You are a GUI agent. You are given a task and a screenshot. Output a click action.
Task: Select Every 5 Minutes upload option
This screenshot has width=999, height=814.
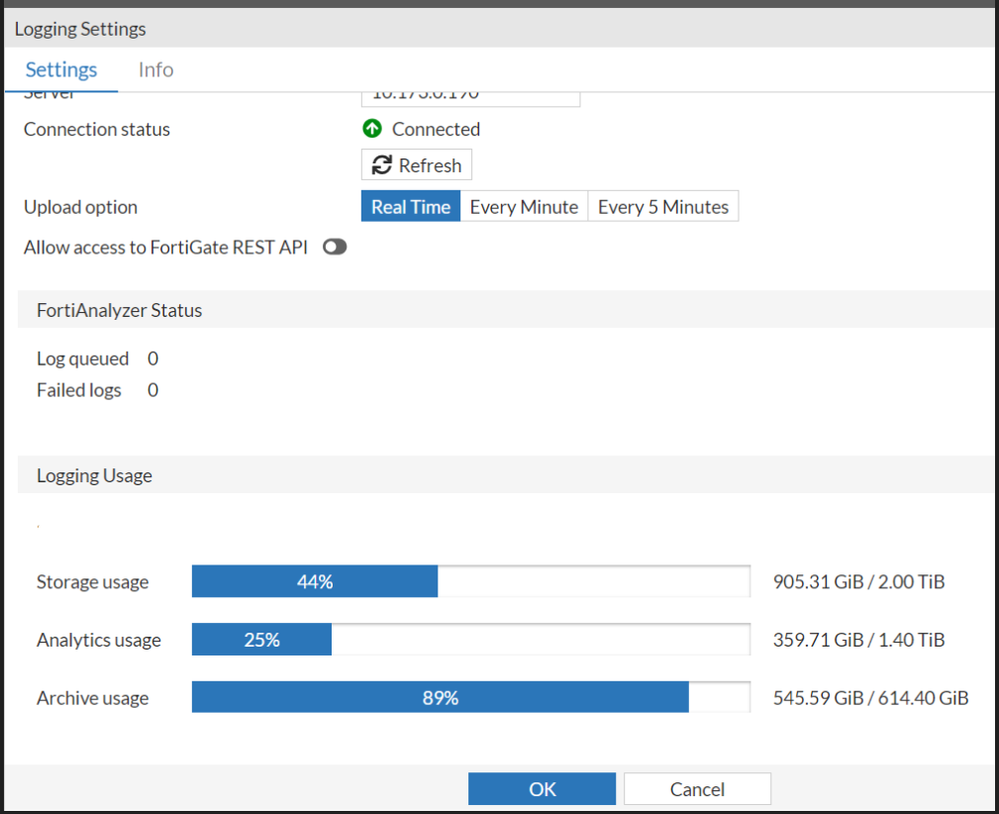pyautogui.click(x=663, y=207)
